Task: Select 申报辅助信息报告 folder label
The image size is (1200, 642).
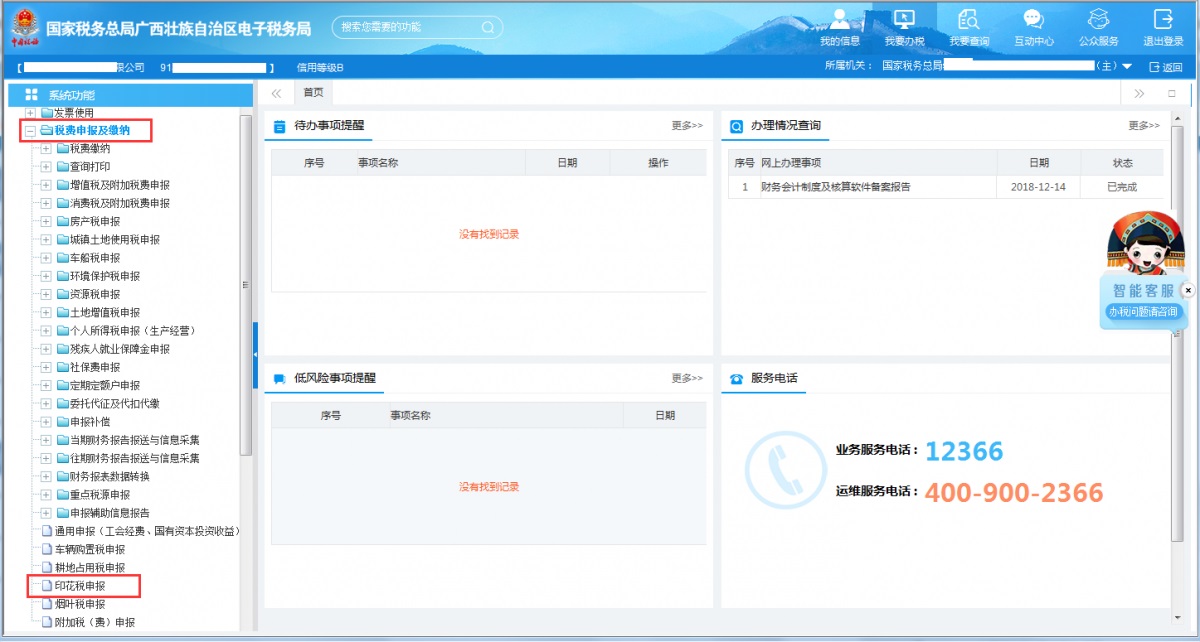Action: coord(110,513)
